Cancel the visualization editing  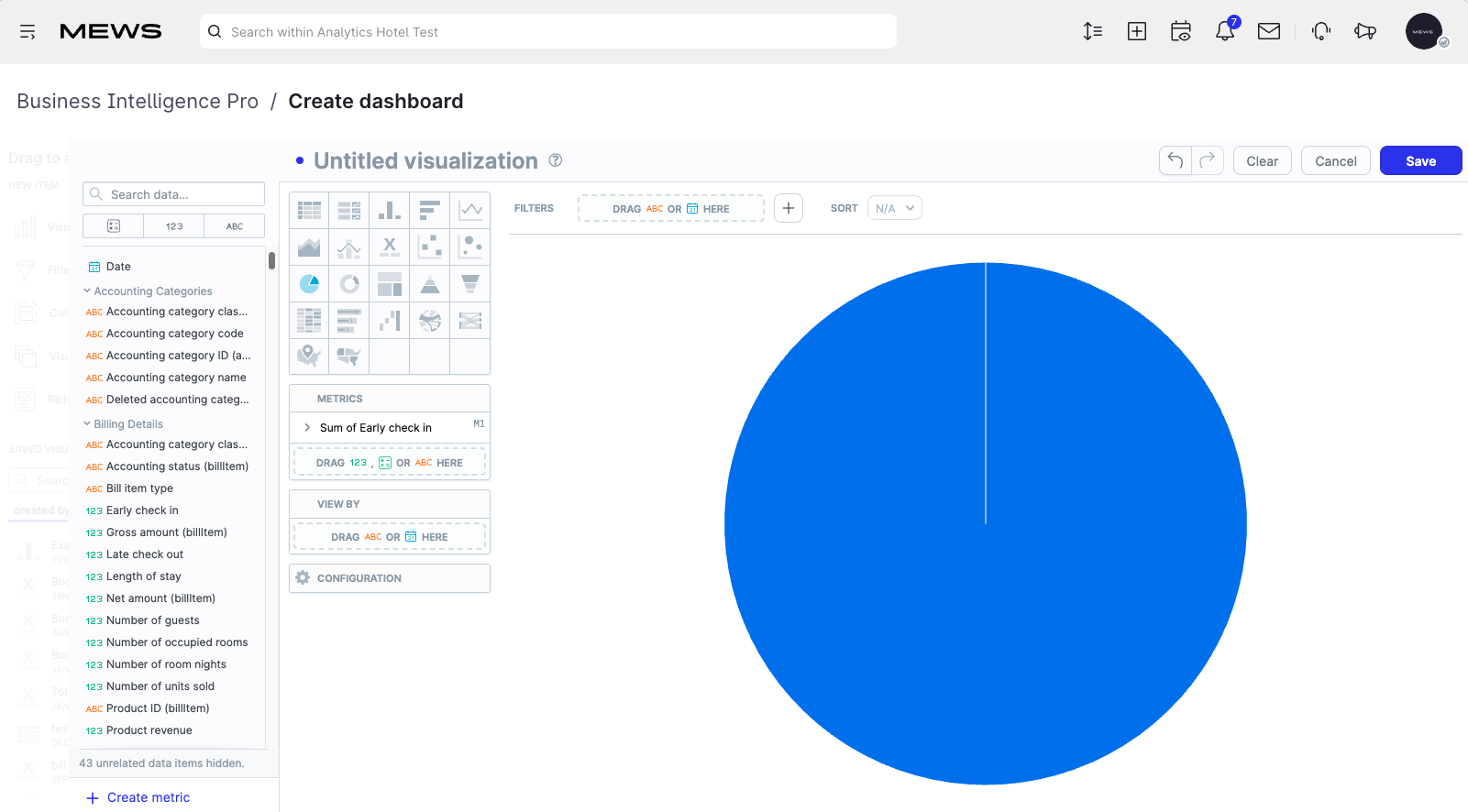coord(1336,160)
